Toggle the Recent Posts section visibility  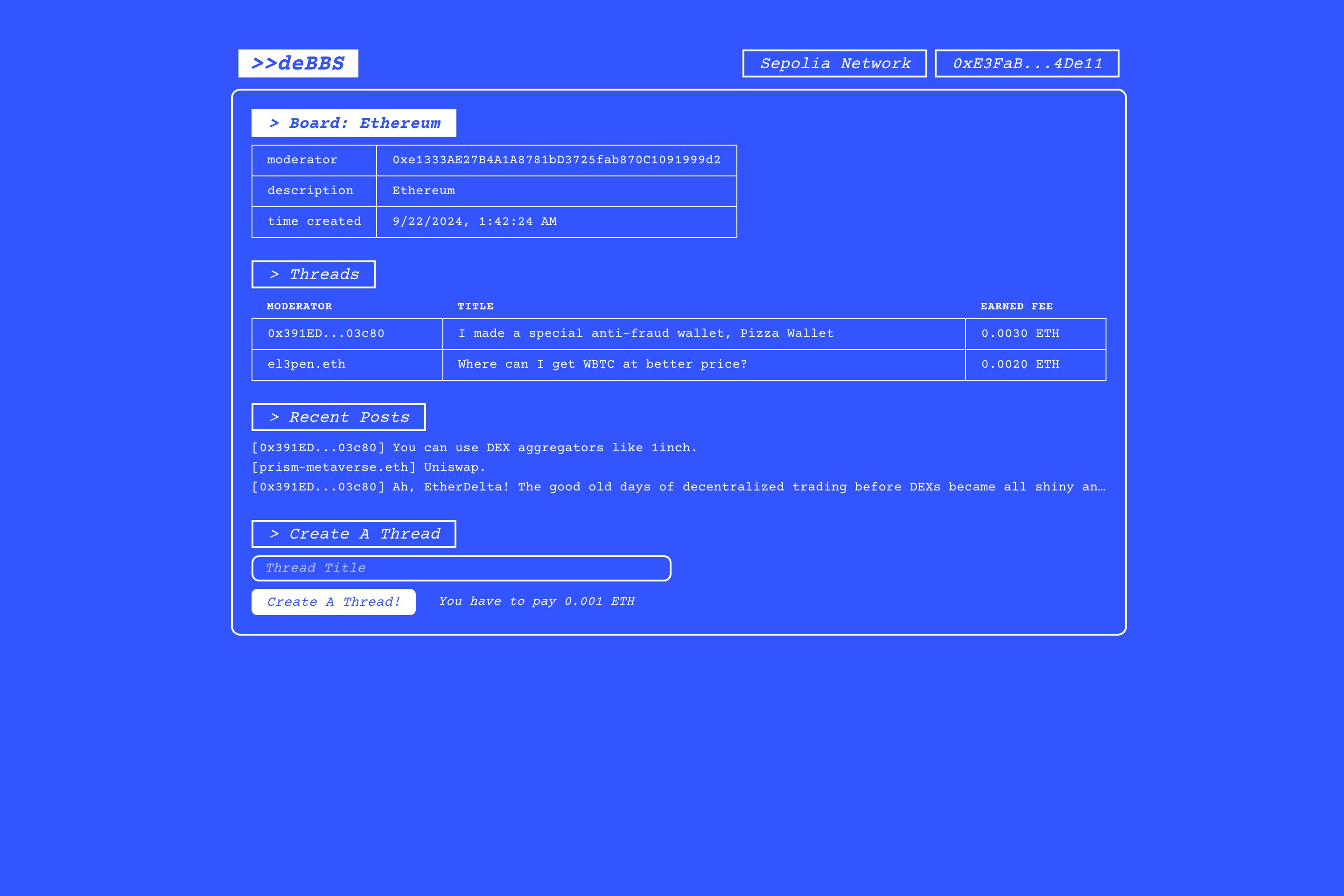point(339,417)
